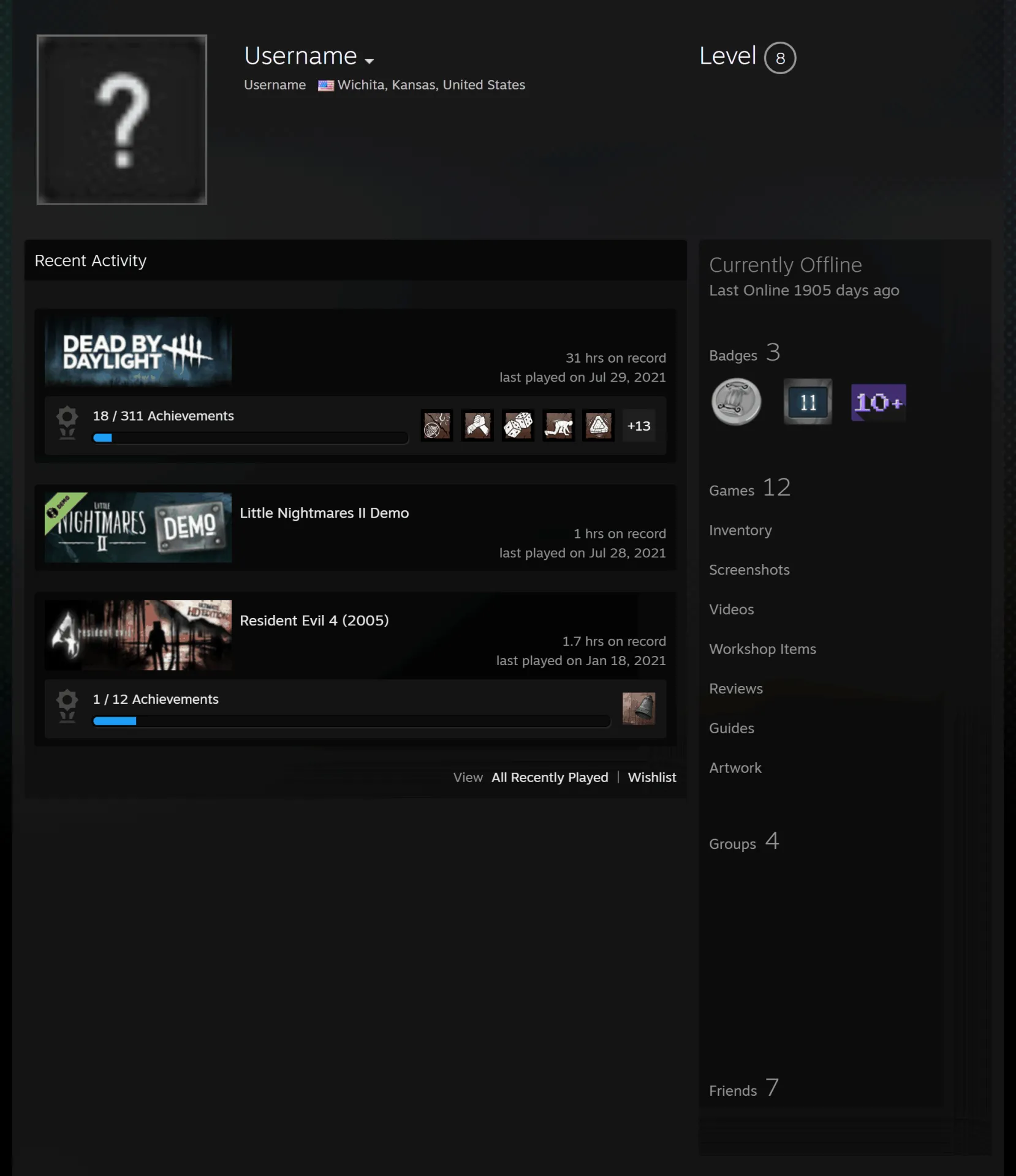The image size is (1016, 1176).
Task: Open the Inventory page
Action: (740, 530)
